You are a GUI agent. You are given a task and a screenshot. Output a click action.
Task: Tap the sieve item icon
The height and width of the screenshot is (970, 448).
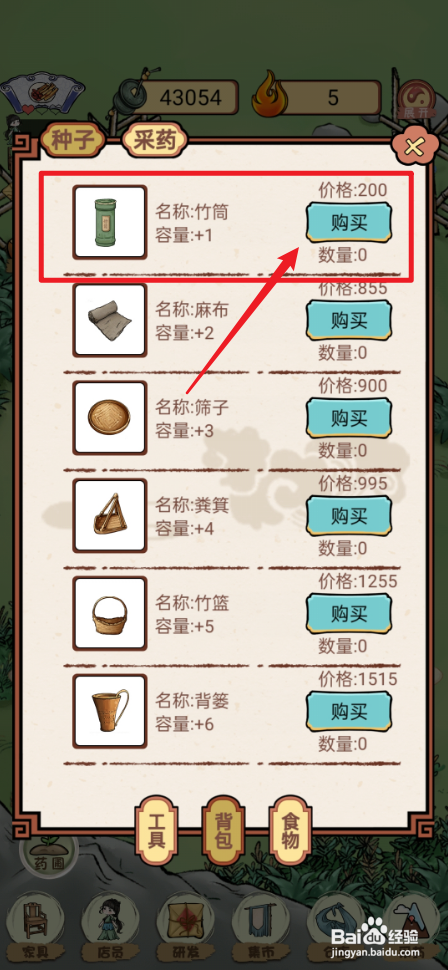pos(110,418)
